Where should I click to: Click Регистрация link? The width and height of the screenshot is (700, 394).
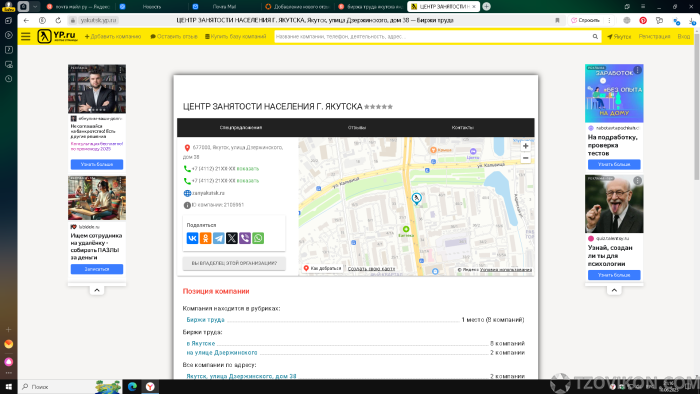tap(654, 37)
